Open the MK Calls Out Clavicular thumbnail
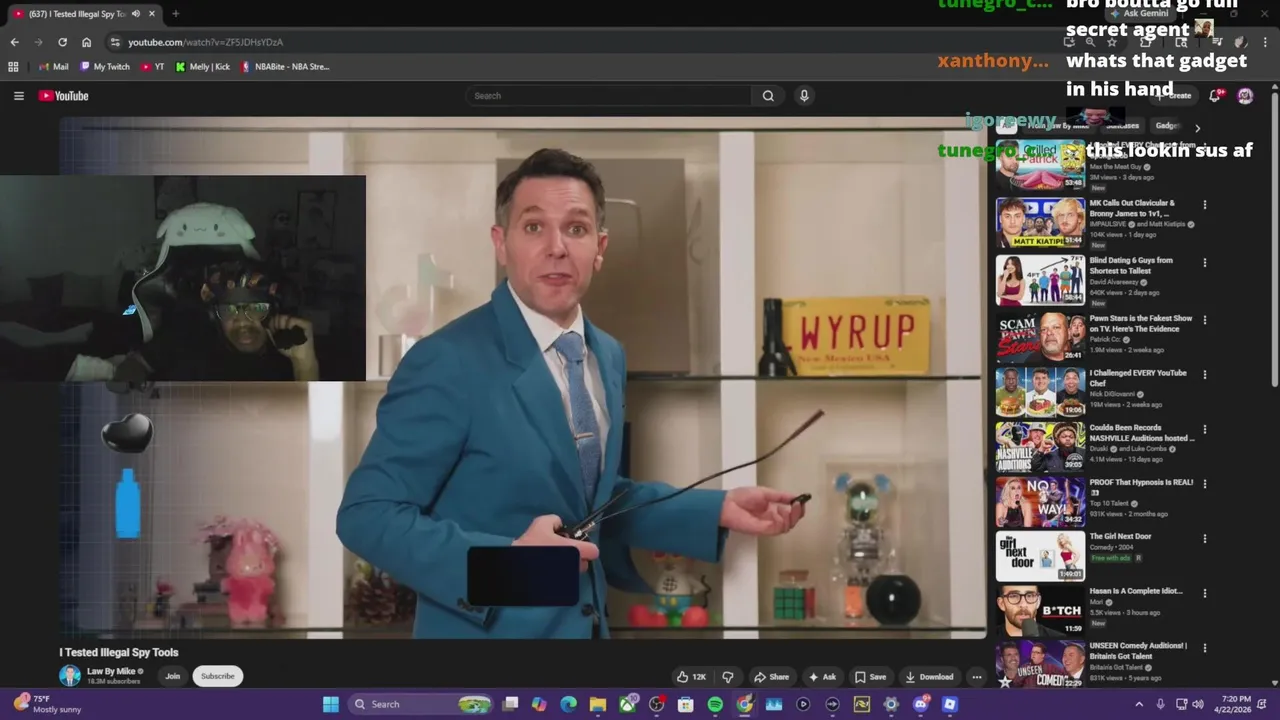The height and width of the screenshot is (720, 1280). tap(1040, 222)
